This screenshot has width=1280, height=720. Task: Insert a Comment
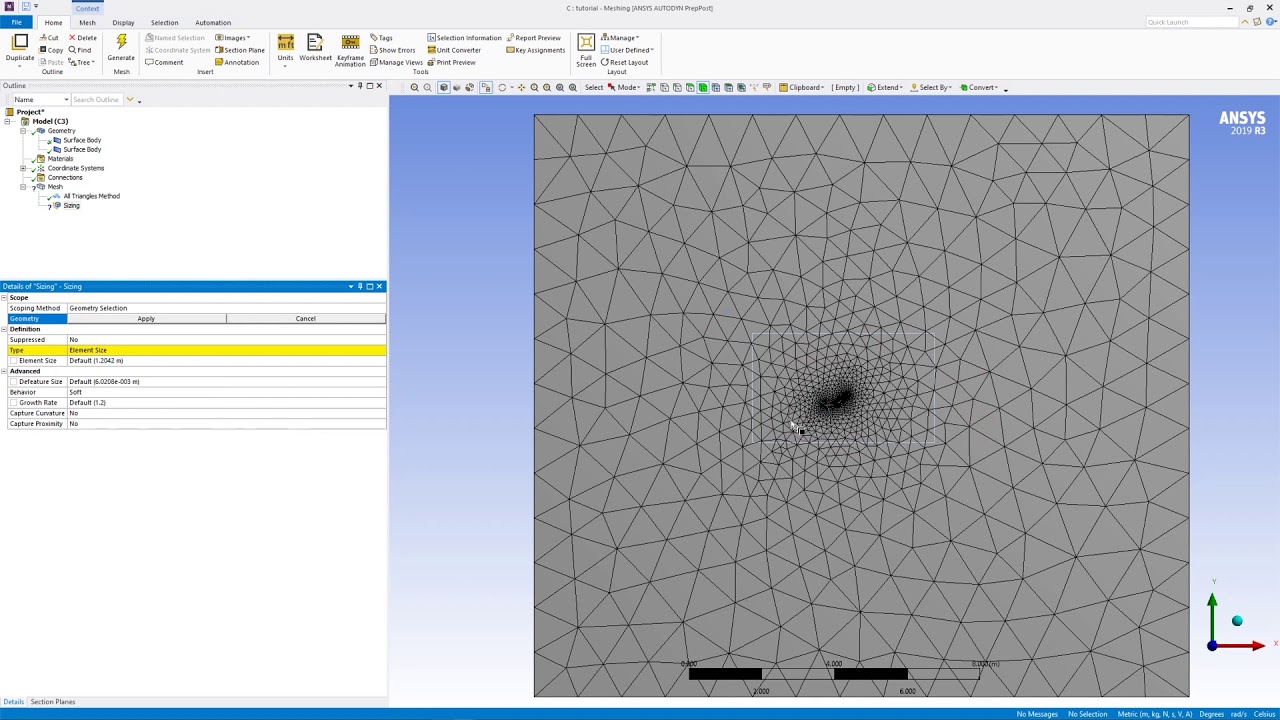[164, 62]
